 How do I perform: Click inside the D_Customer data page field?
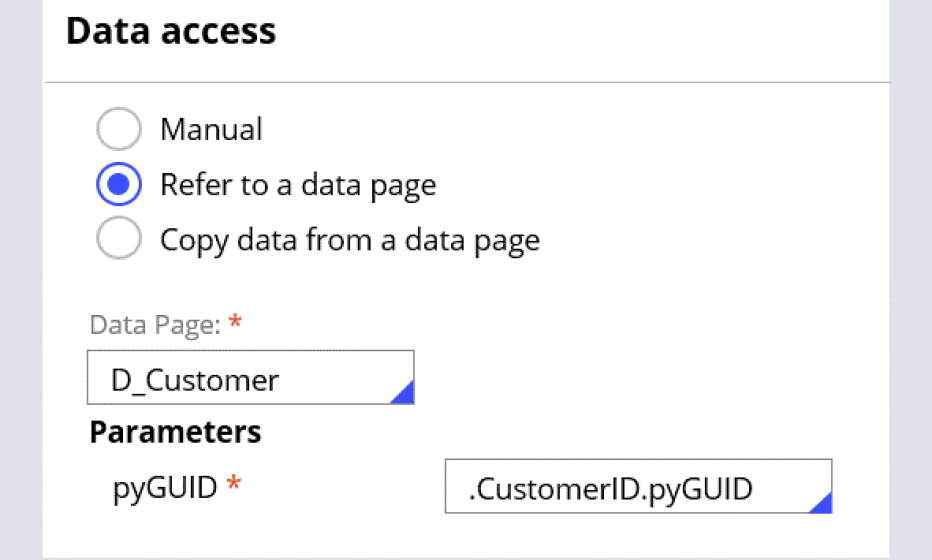[250, 377]
